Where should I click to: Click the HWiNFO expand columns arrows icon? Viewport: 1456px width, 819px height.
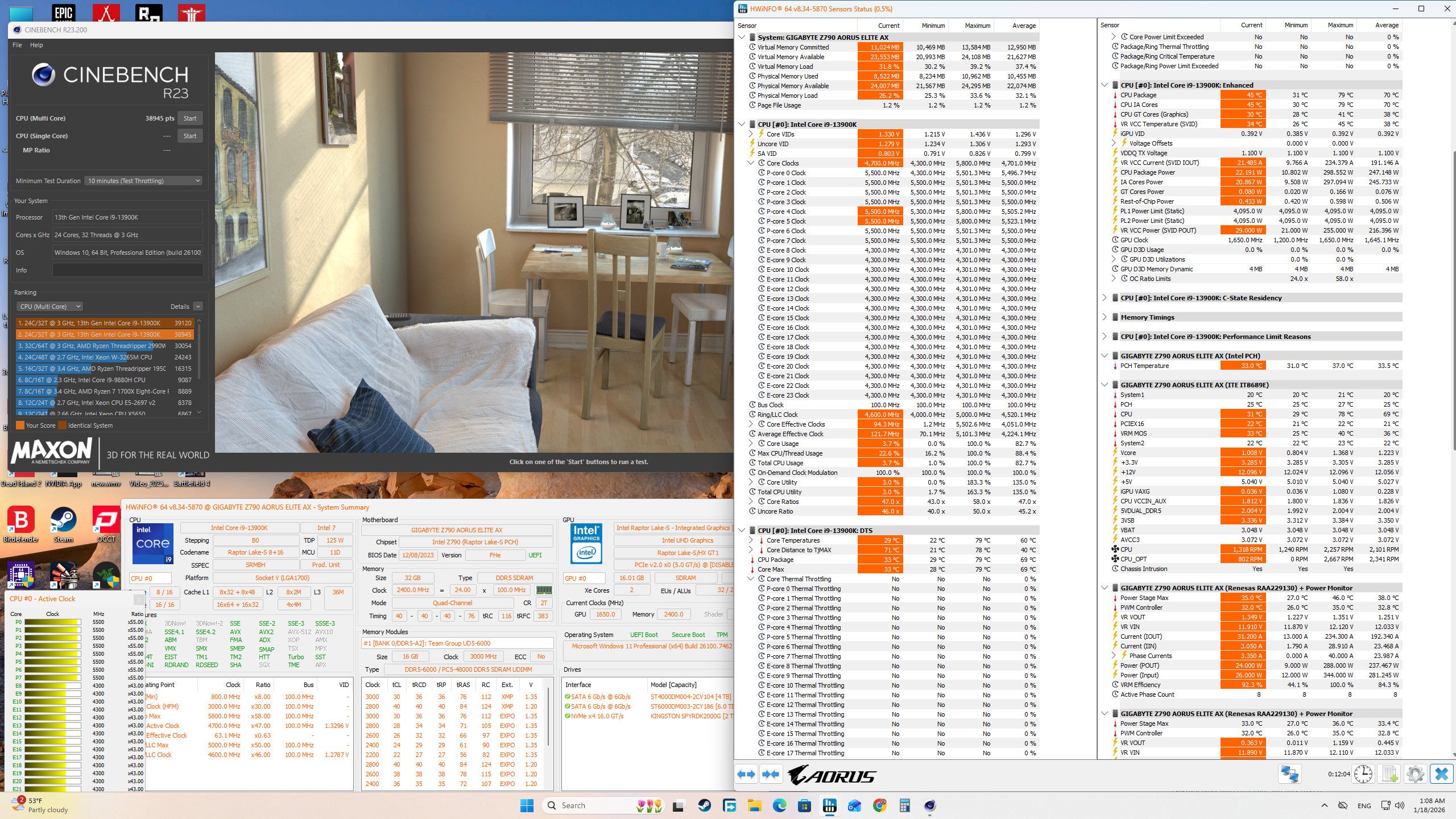[x=746, y=775]
